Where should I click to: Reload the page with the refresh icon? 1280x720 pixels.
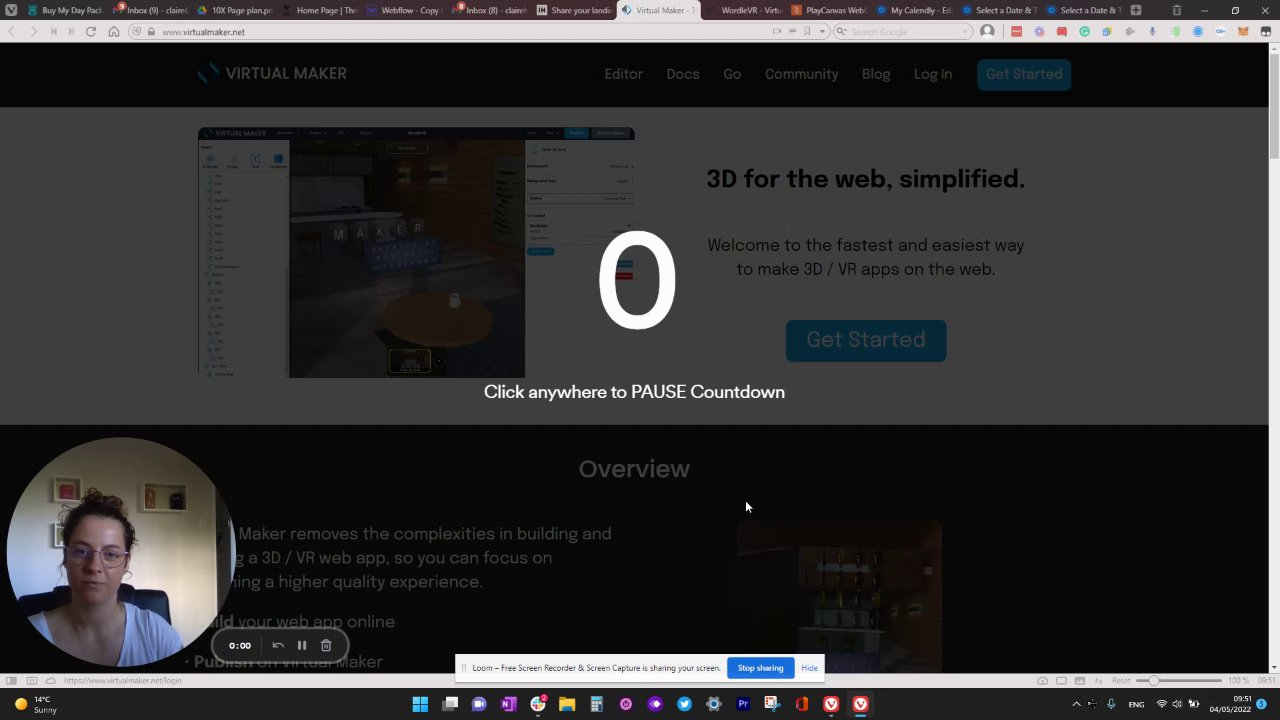coord(91,32)
